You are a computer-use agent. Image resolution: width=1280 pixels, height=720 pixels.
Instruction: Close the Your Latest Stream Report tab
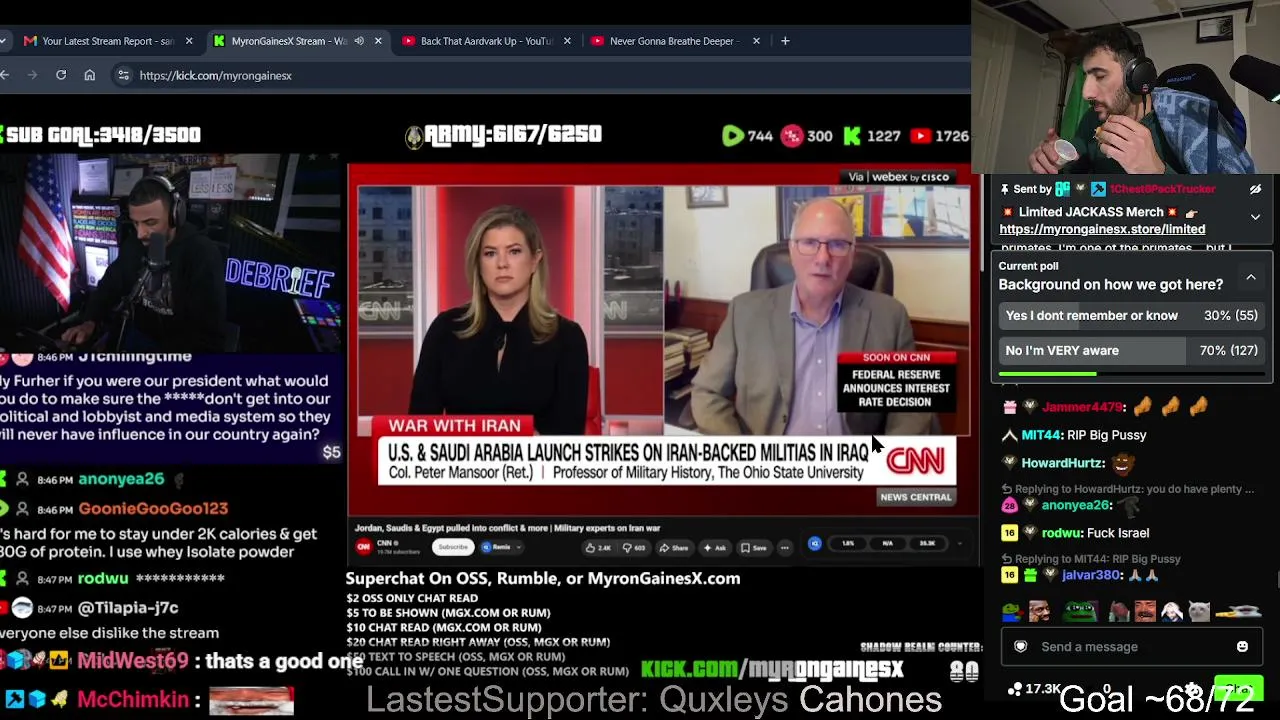(189, 41)
